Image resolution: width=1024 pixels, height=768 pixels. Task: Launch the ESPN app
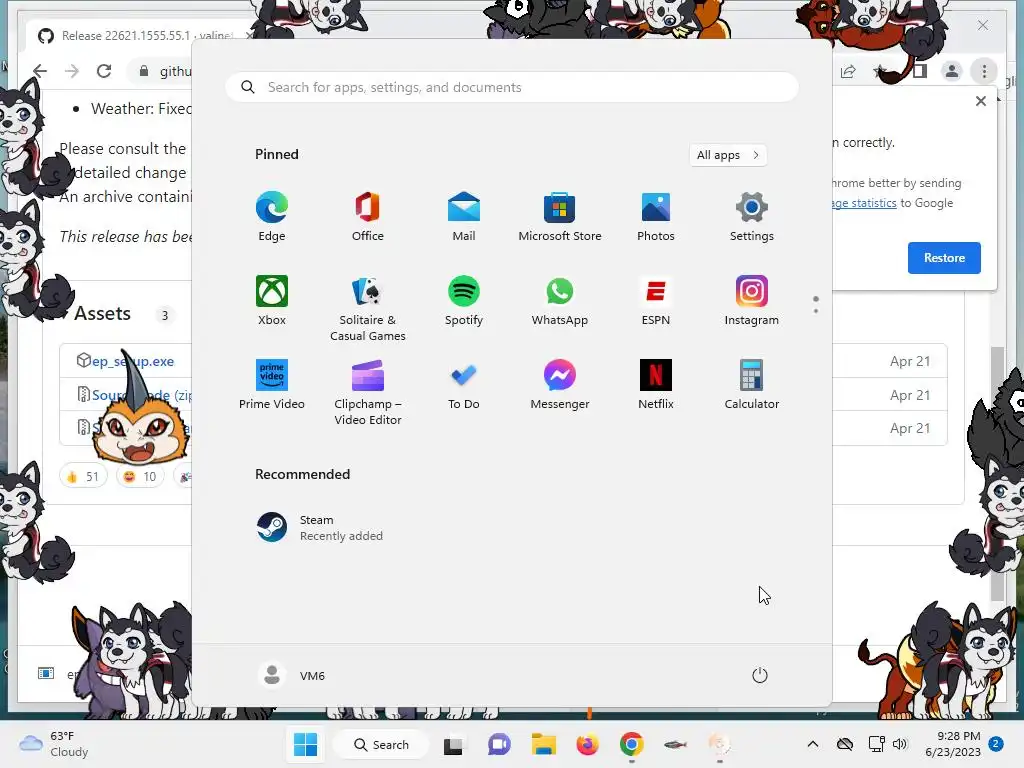[x=656, y=301]
